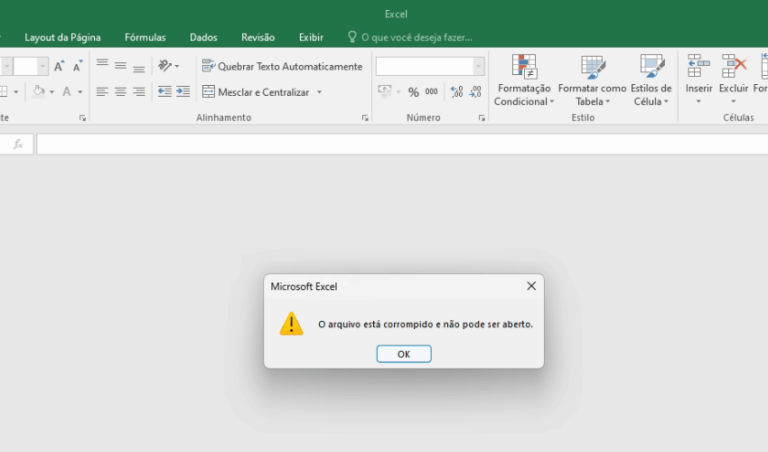
Task: Align text to middle of cell
Action: 120,66
